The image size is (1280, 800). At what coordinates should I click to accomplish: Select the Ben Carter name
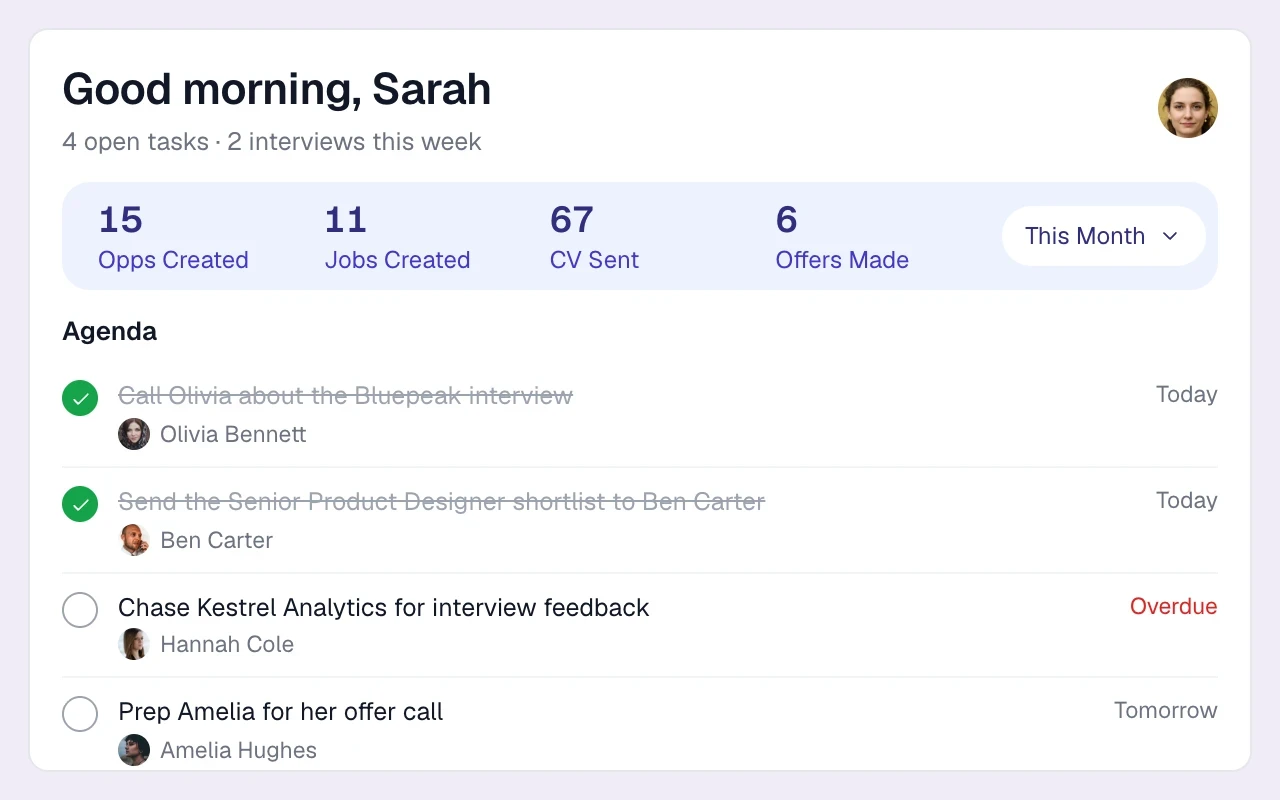pos(216,540)
